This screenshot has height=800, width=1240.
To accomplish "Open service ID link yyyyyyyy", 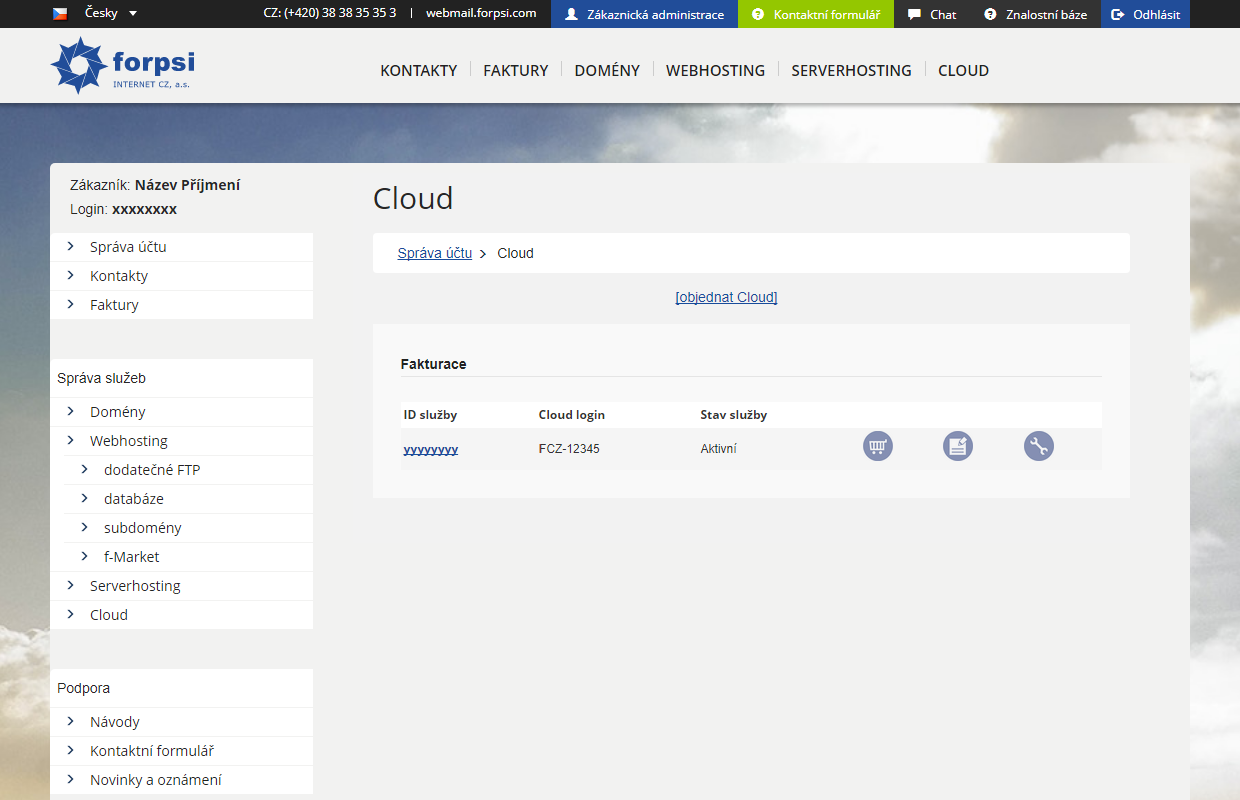I will [x=431, y=449].
